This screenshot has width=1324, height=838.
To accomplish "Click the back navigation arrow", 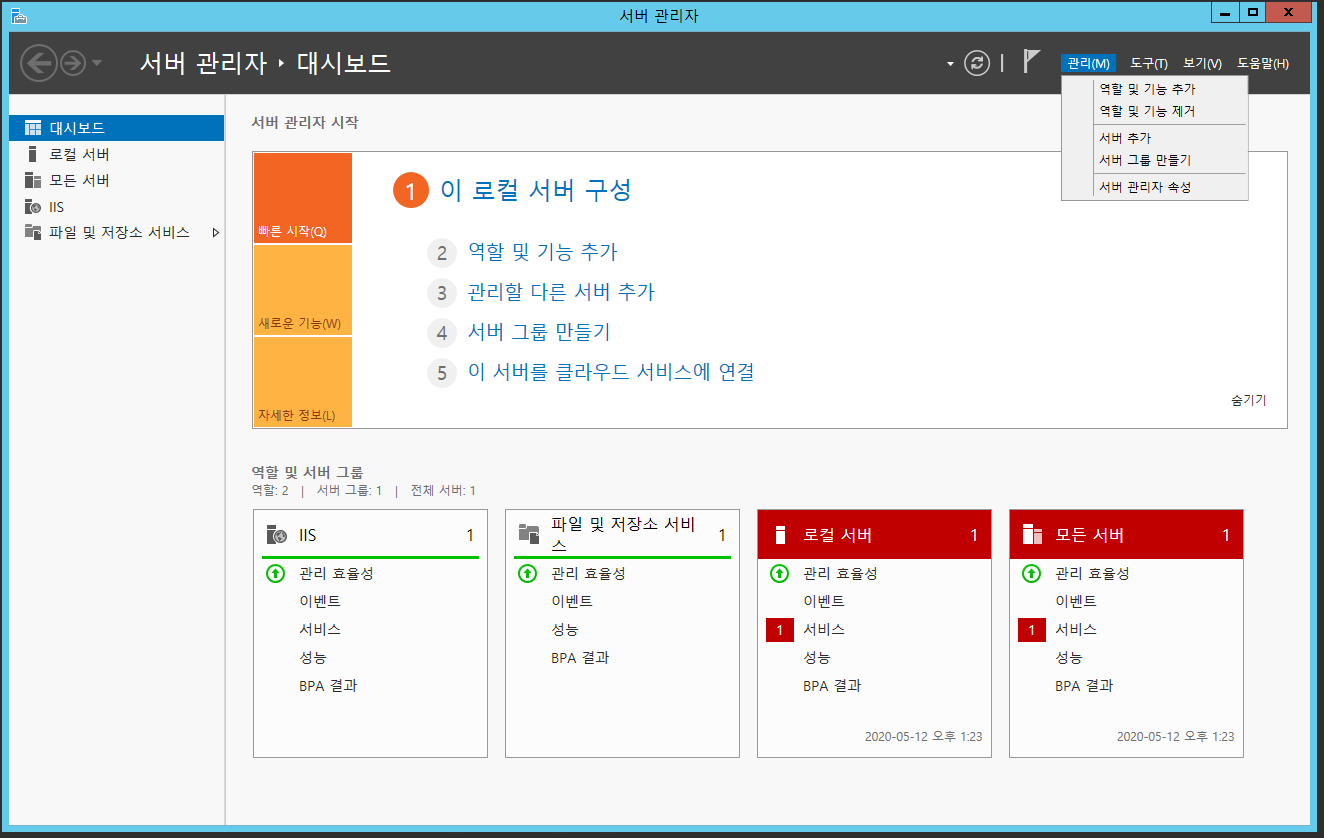I will [39, 64].
